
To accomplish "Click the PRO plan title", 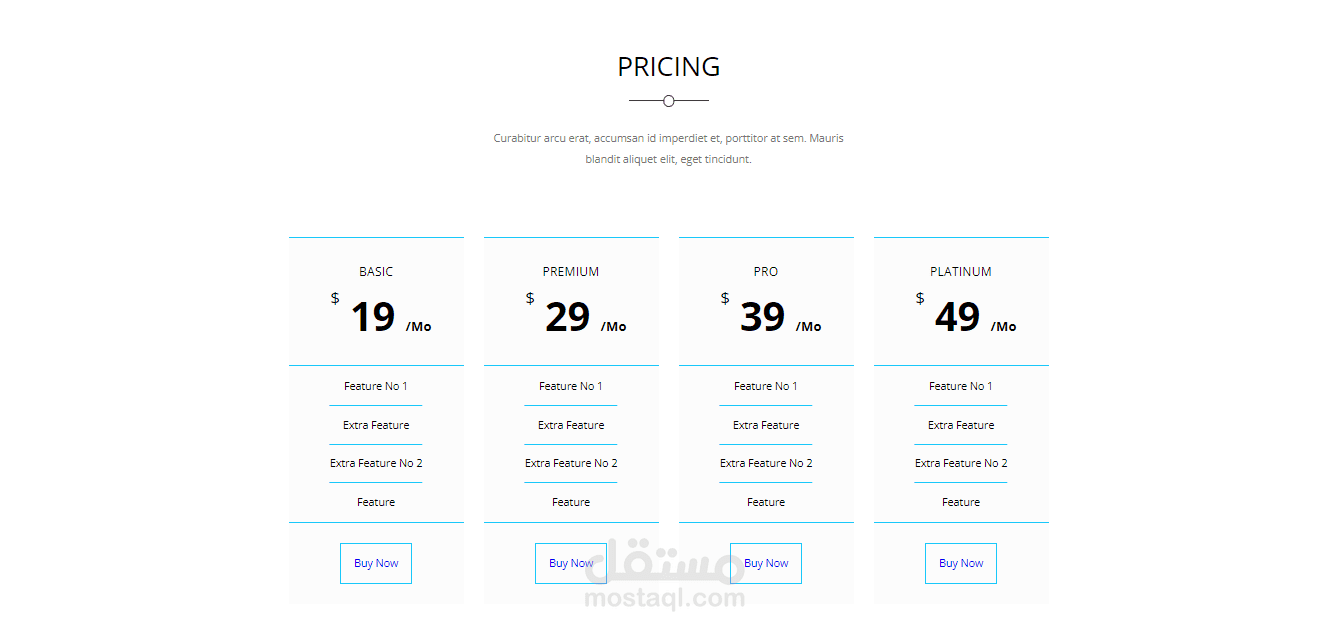I will [x=766, y=272].
